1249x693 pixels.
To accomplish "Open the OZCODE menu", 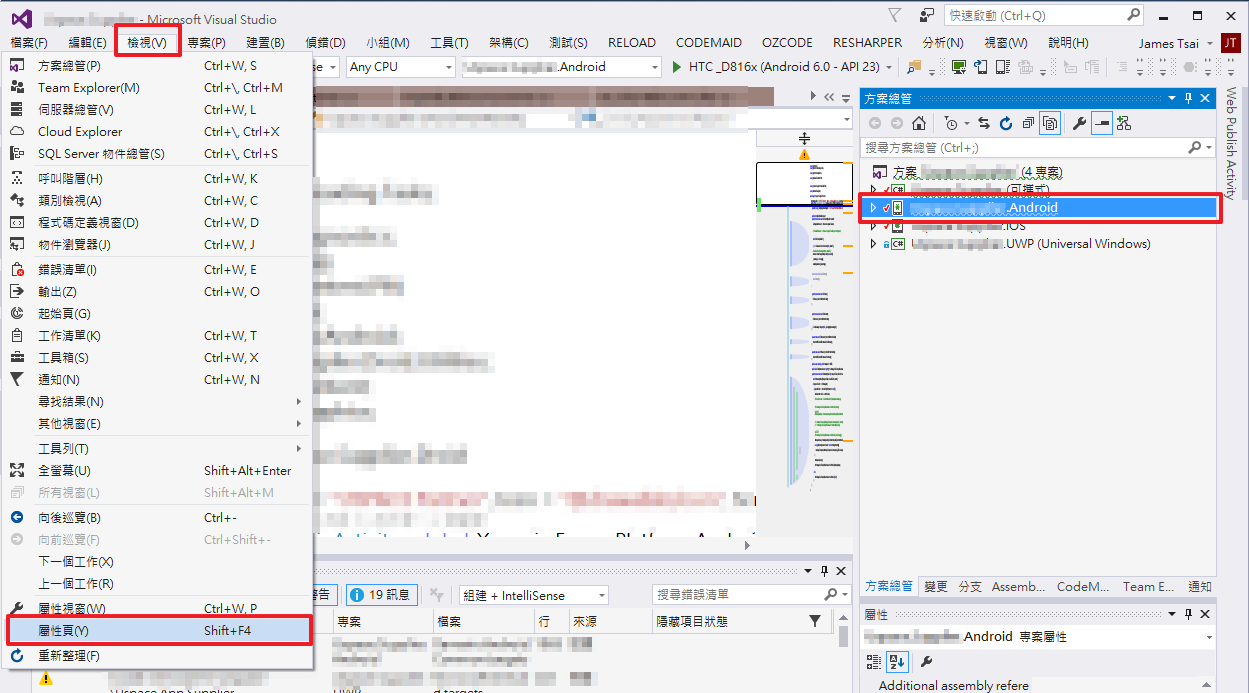I will pyautogui.click(x=789, y=43).
